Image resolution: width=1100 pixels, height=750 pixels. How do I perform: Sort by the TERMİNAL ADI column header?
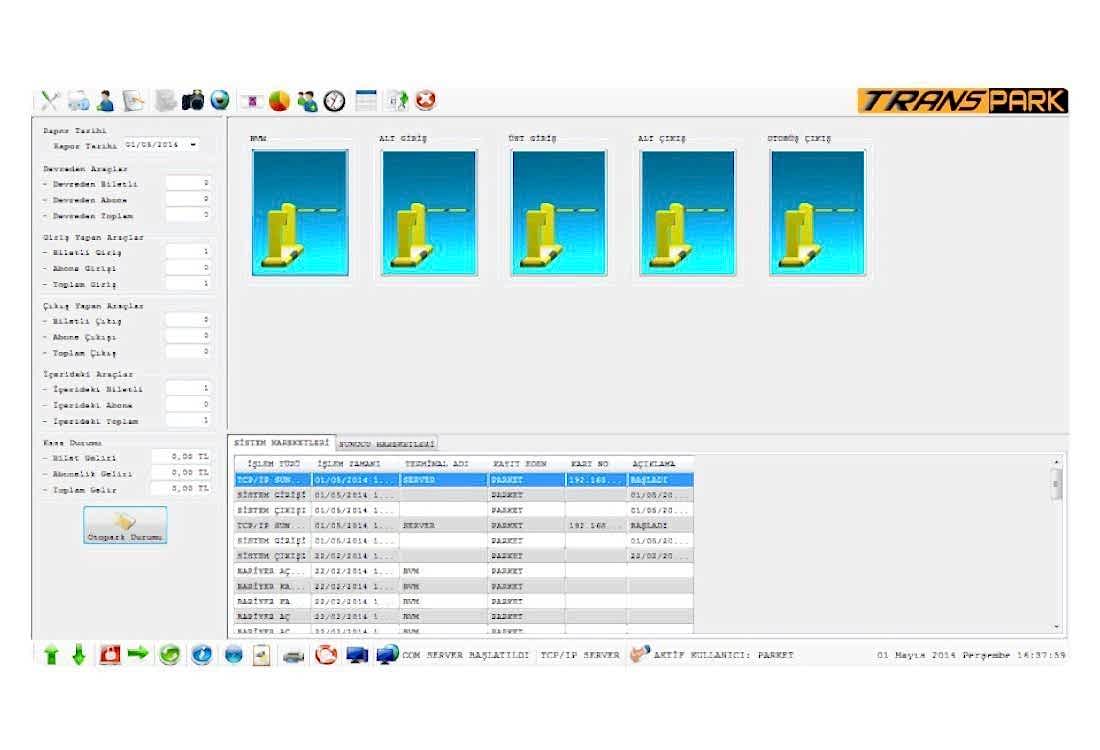443,464
